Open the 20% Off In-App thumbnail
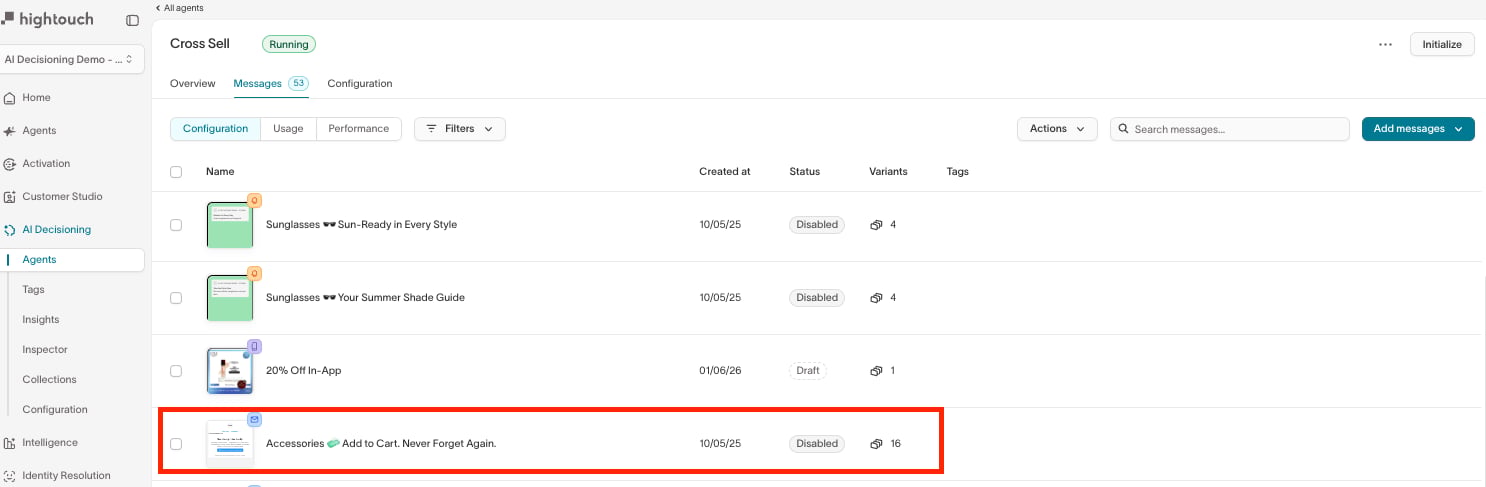This screenshot has height=487, width=1486. click(x=230, y=371)
